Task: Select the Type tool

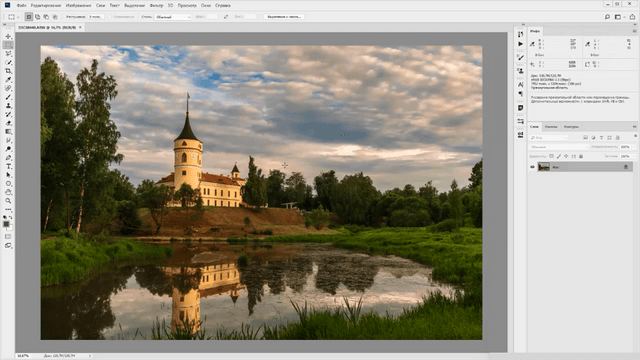Action: [x=8, y=167]
